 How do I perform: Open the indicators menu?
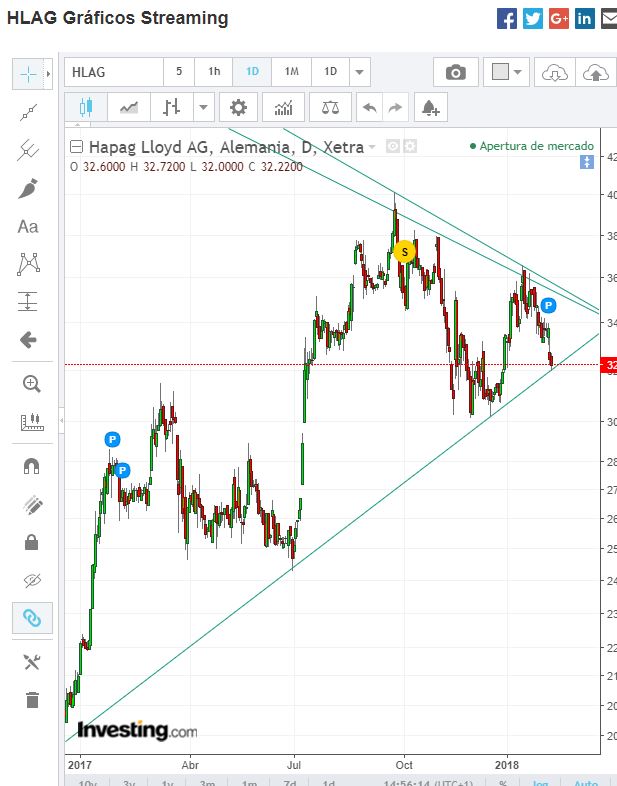(283, 107)
